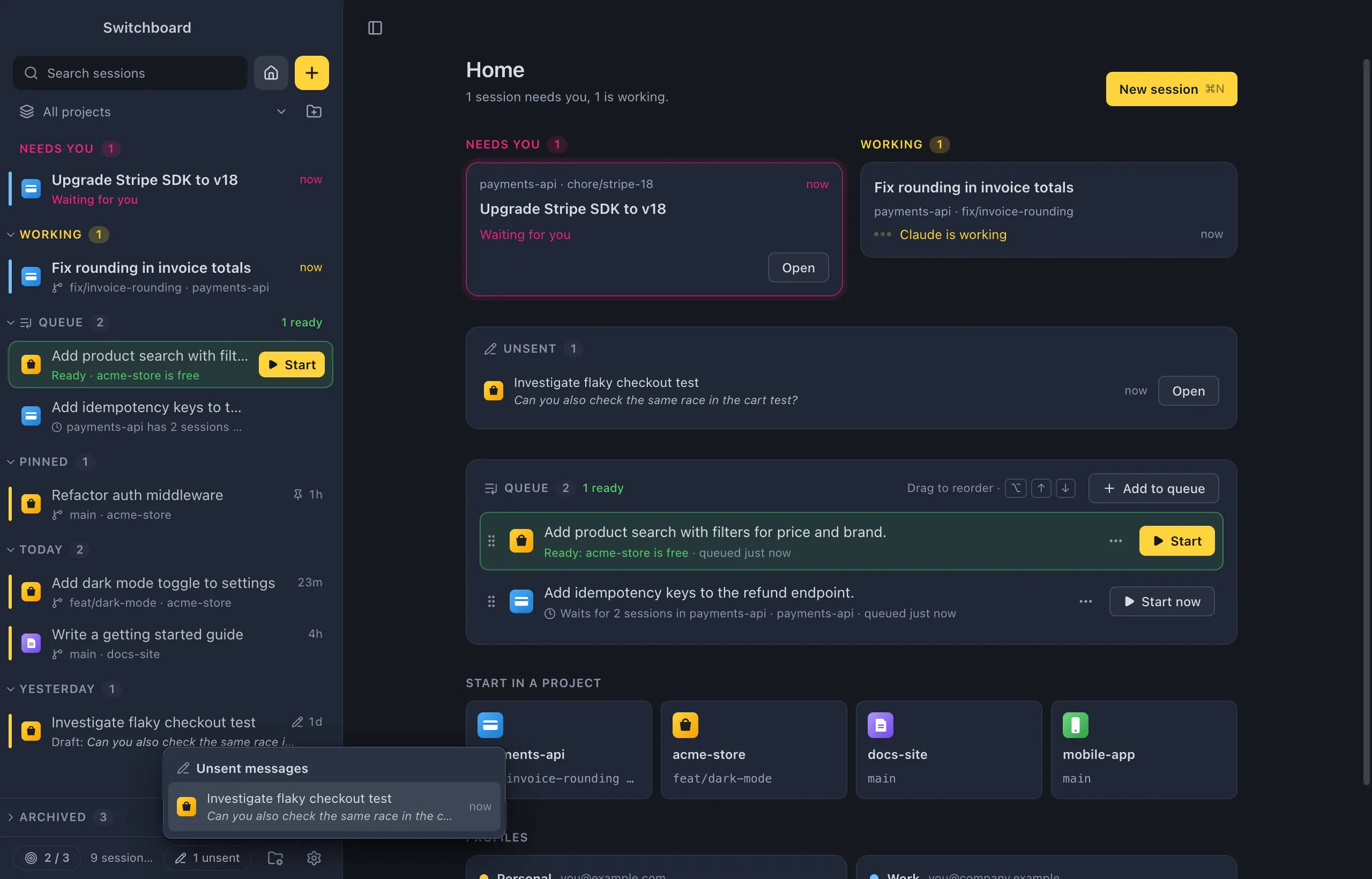Open more options for idempotency keys queue item
The image size is (1372, 879).
tap(1085, 601)
